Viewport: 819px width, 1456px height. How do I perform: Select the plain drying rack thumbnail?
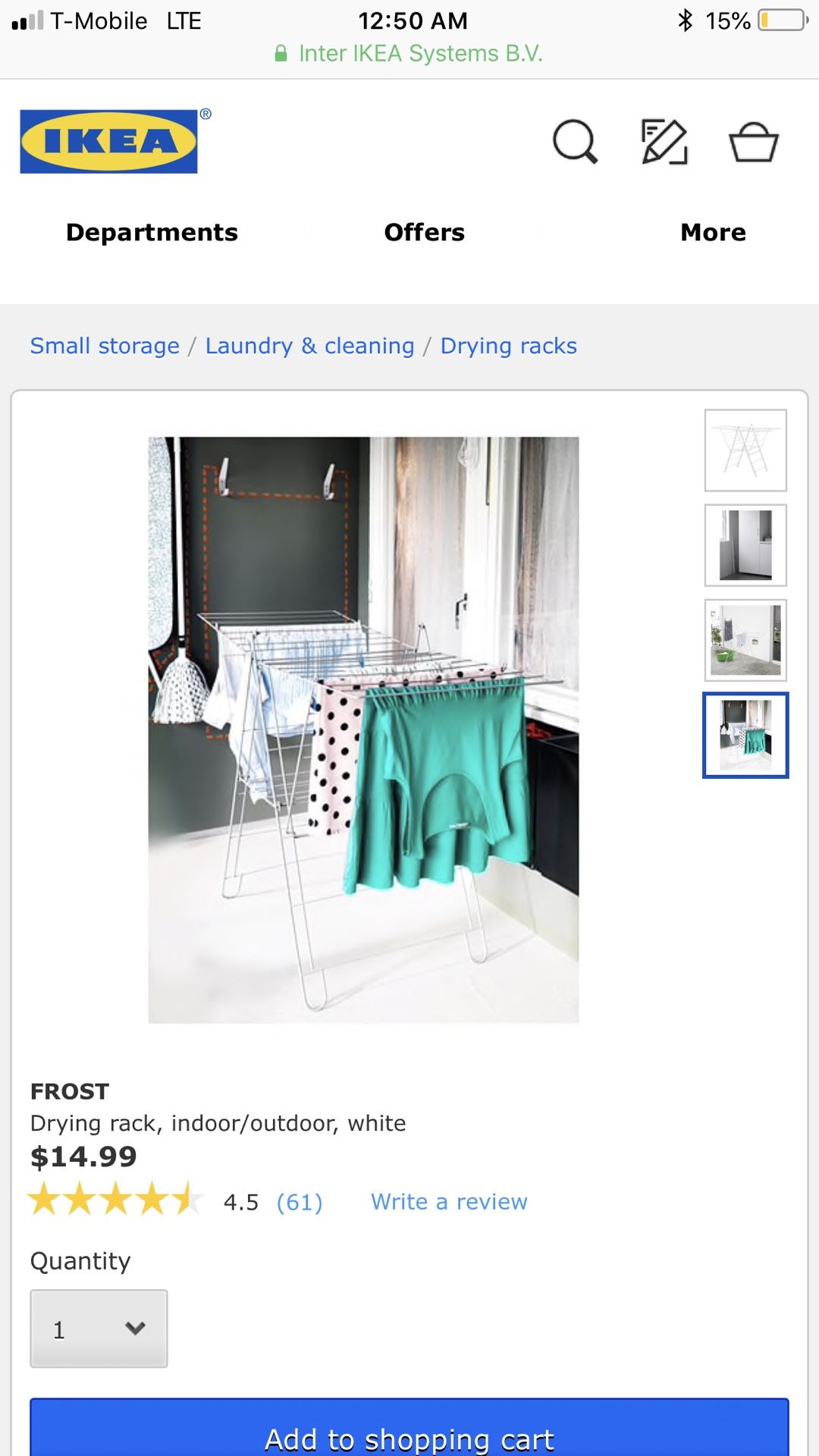(745, 450)
